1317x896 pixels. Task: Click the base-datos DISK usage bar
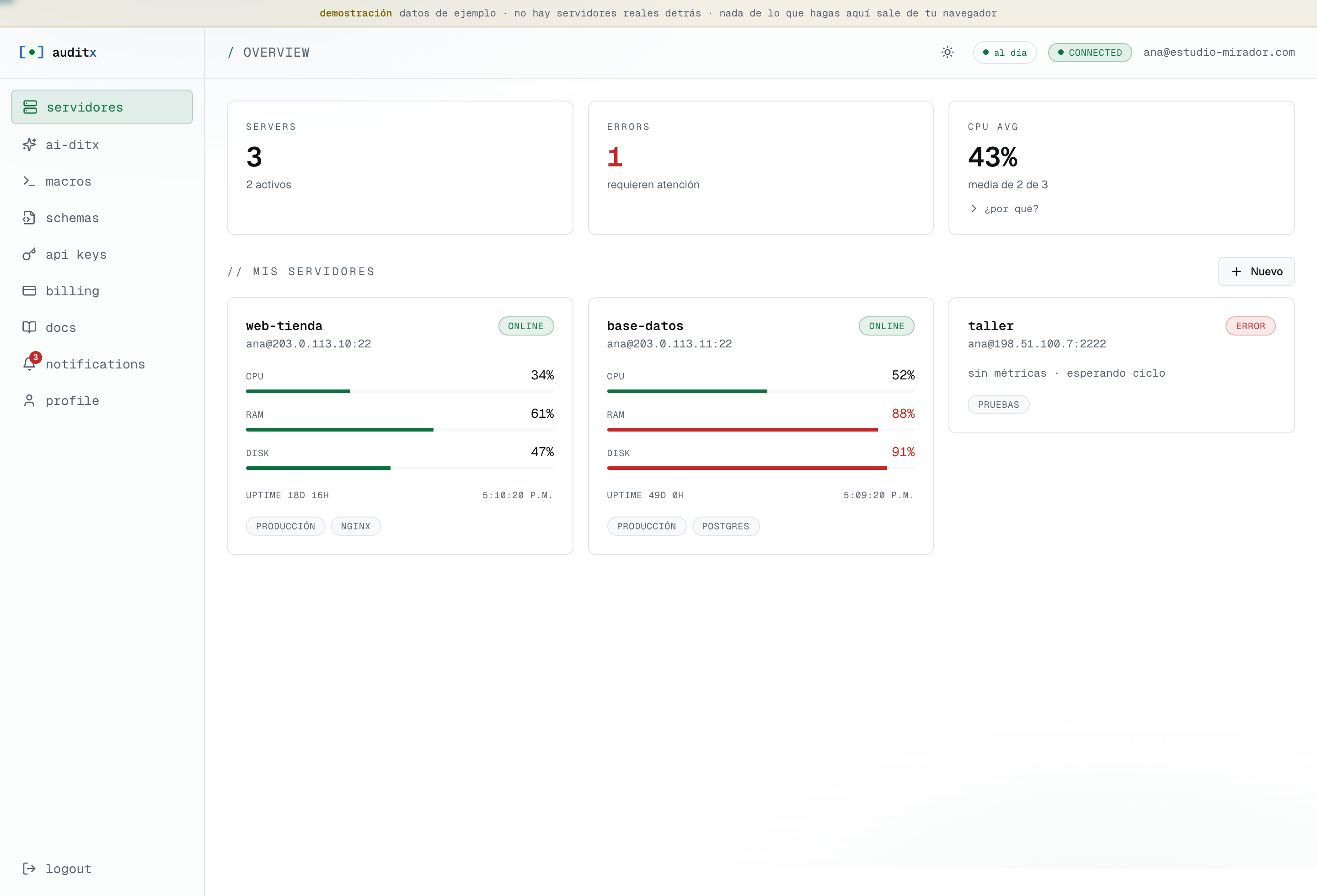(x=760, y=469)
